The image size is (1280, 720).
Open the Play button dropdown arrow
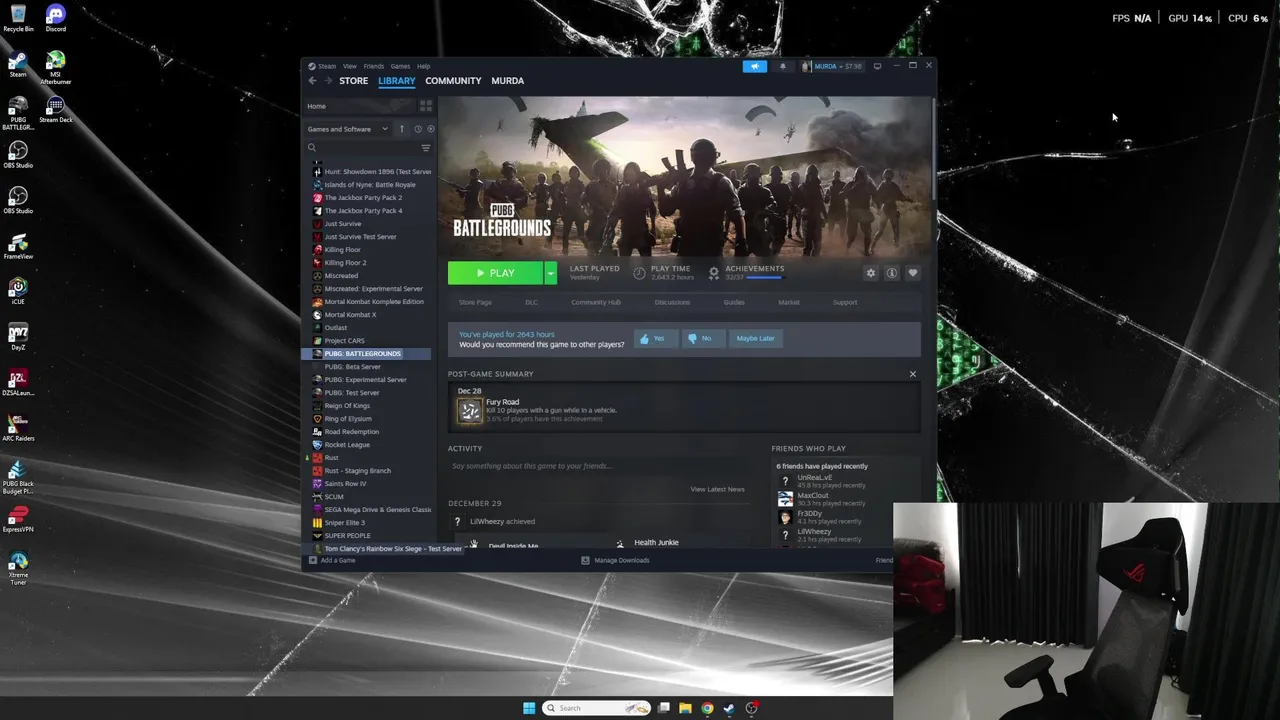(550, 273)
